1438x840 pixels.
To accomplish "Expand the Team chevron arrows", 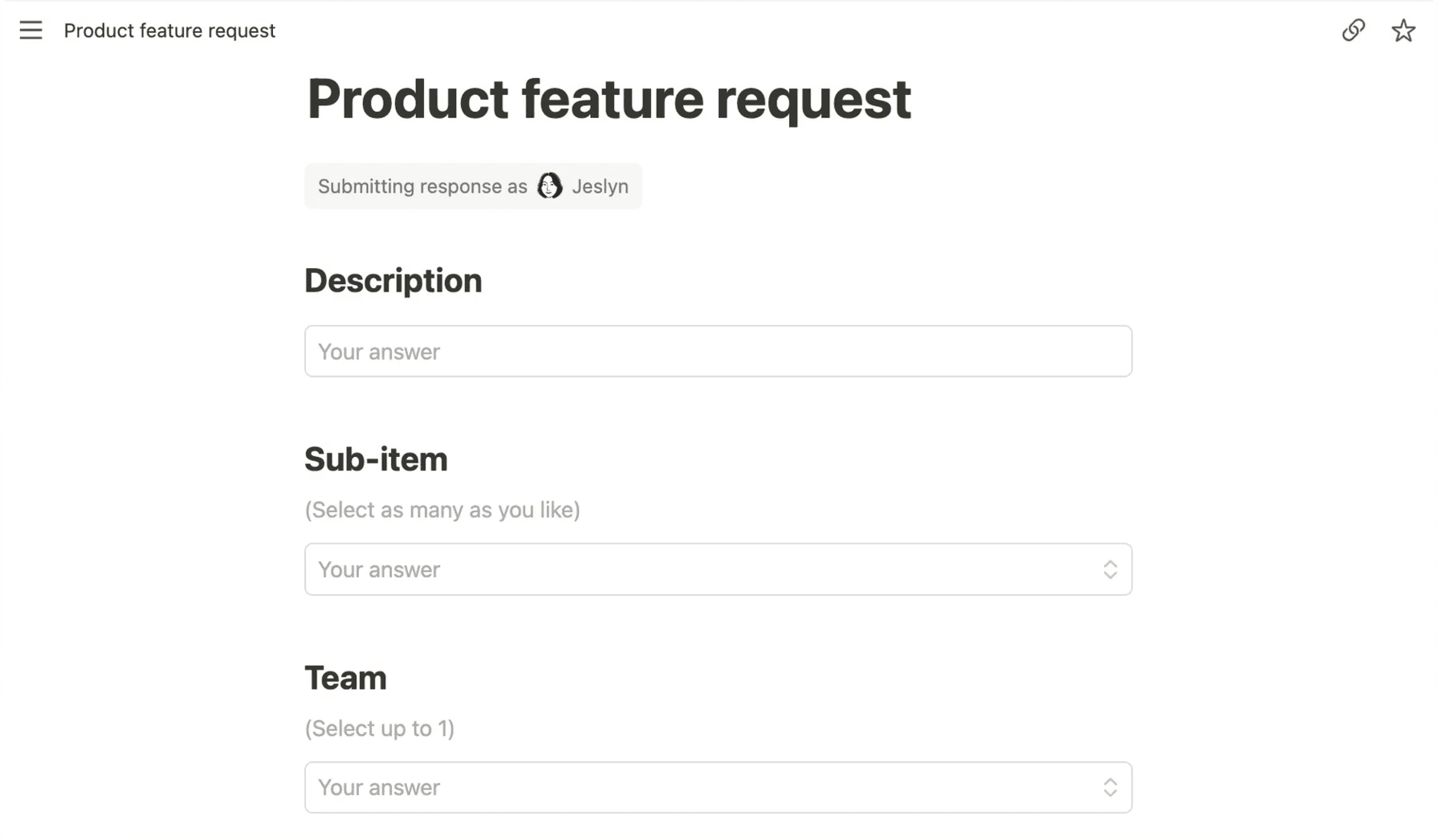I will pyautogui.click(x=1110, y=788).
